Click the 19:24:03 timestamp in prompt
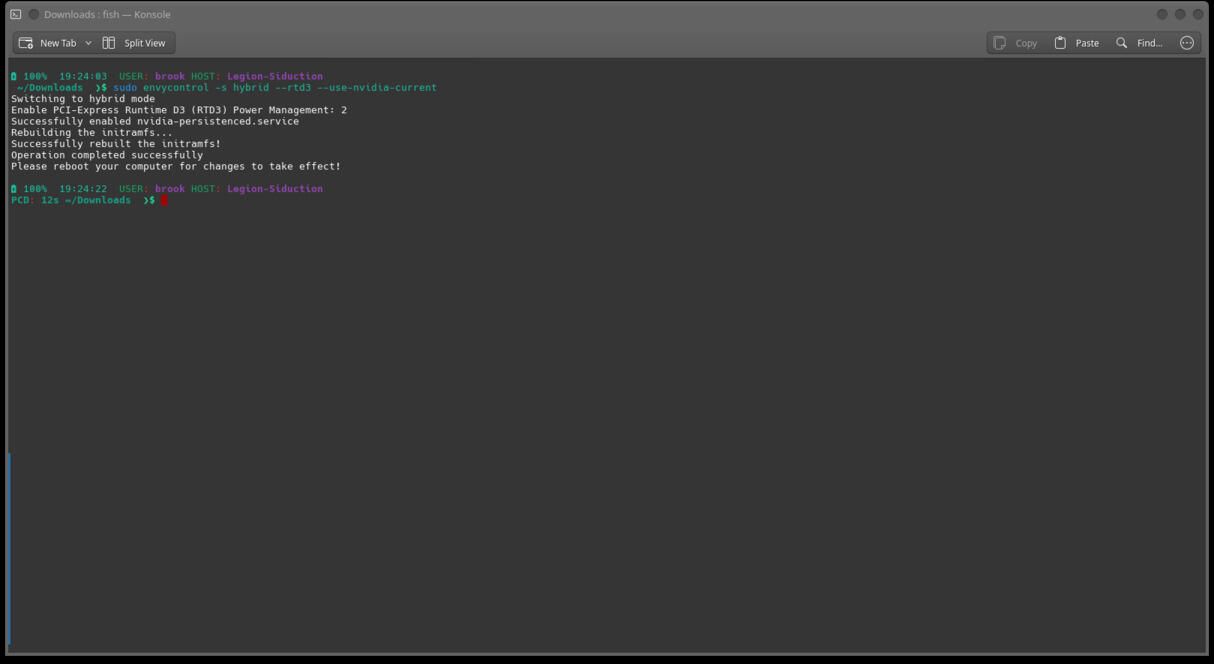Image resolution: width=1214 pixels, height=664 pixels. [83, 76]
